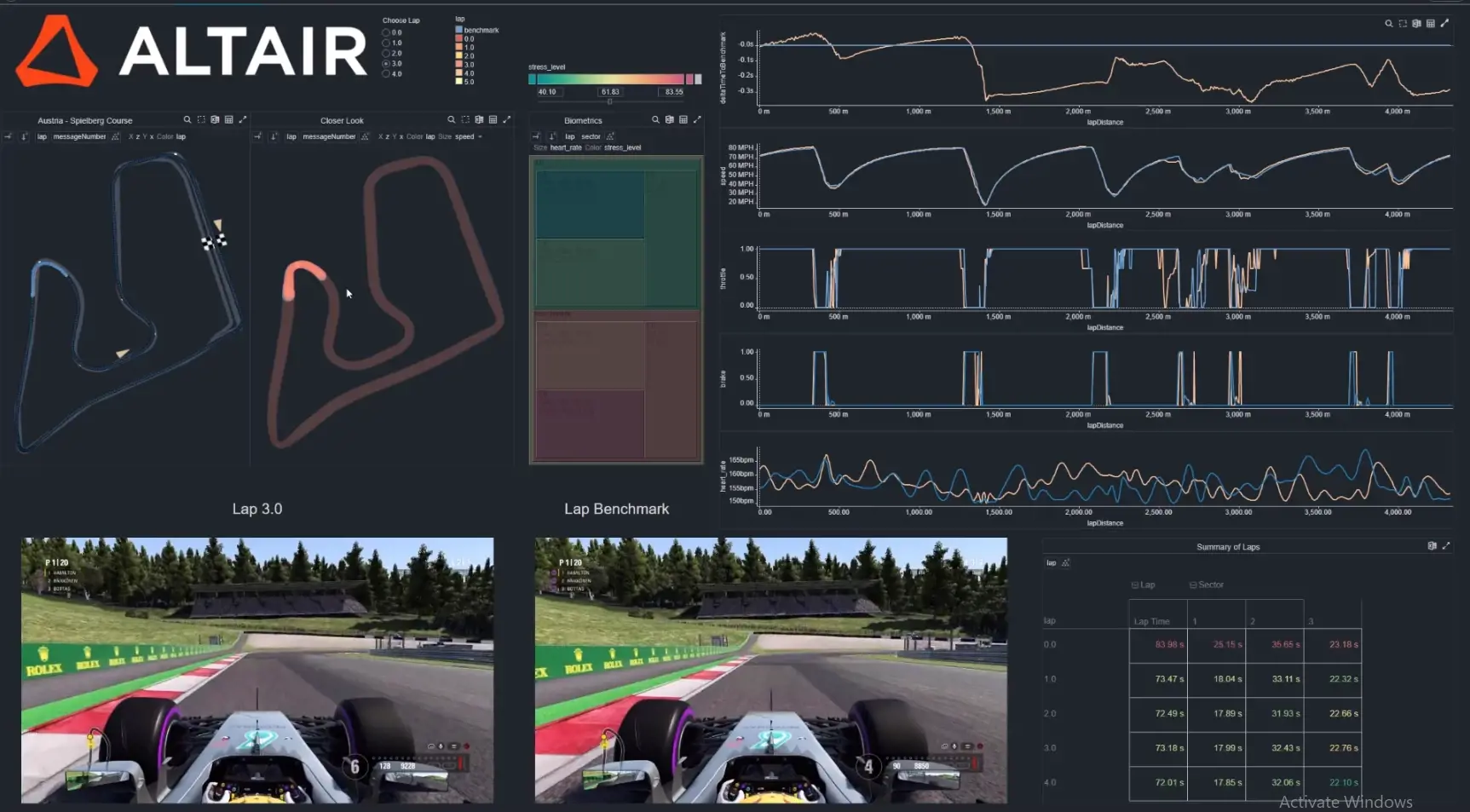Viewport: 1470px width, 812px height.
Task: Open search in the Biometrics panel
Action: coord(654,119)
